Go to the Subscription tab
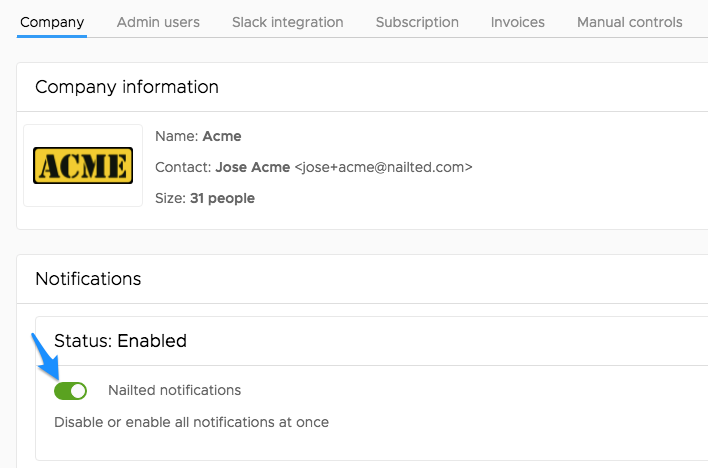The image size is (708, 468). [417, 22]
